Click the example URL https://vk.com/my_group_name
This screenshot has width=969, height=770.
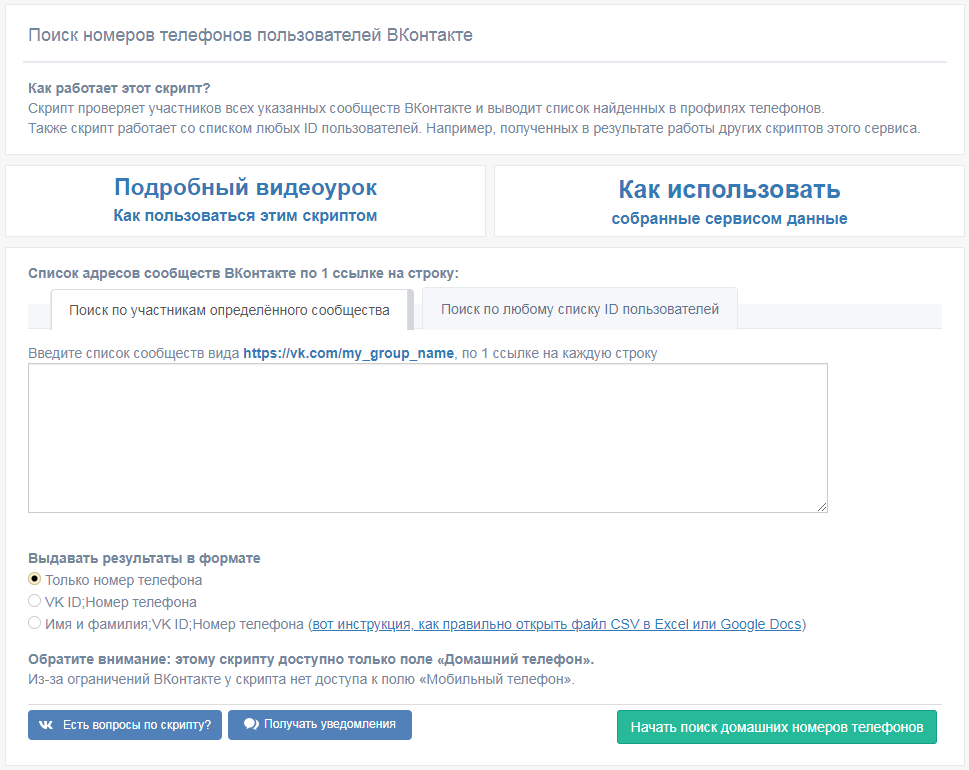pos(348,353)
